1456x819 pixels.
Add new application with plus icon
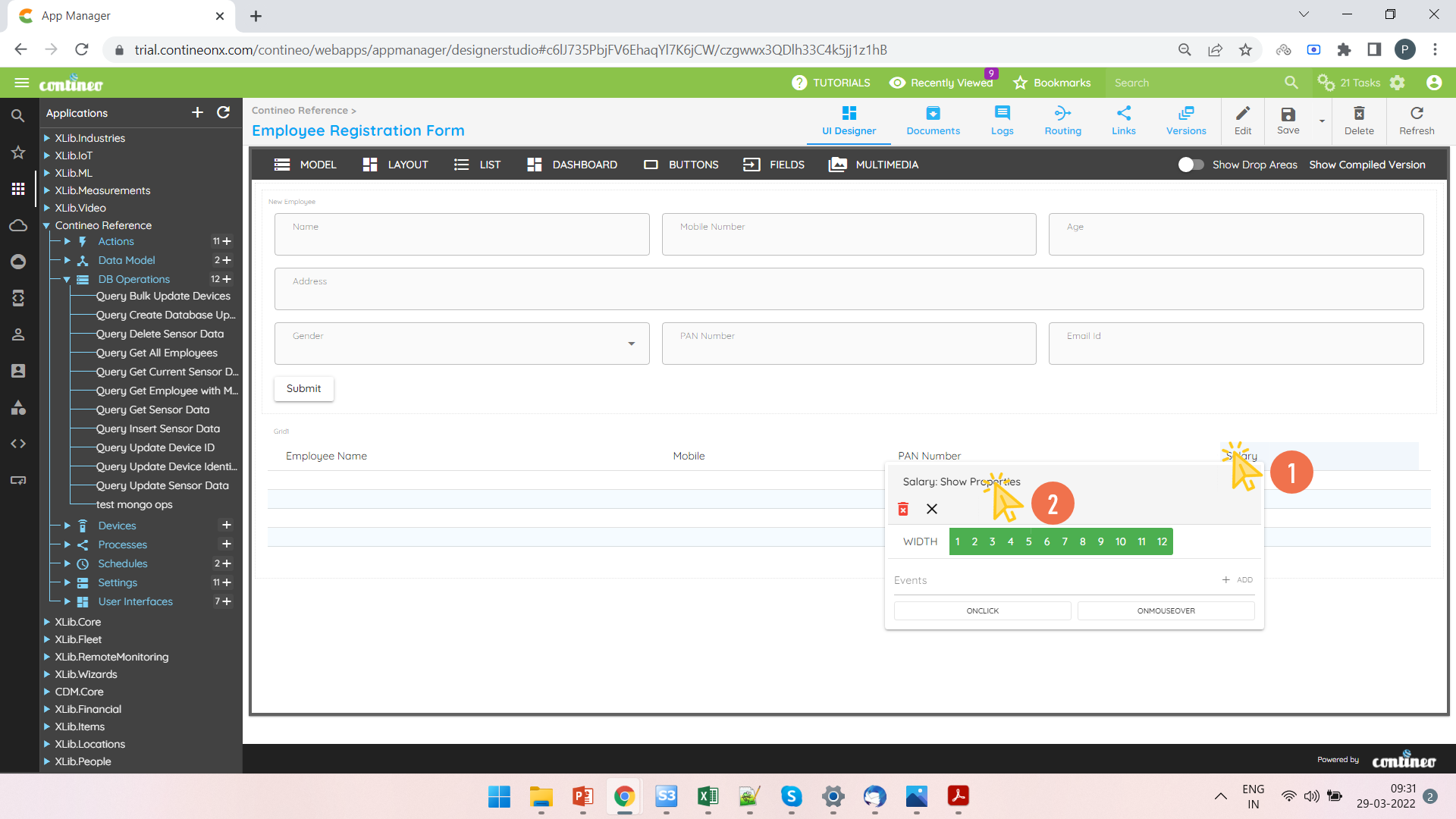tap(197, 113)
